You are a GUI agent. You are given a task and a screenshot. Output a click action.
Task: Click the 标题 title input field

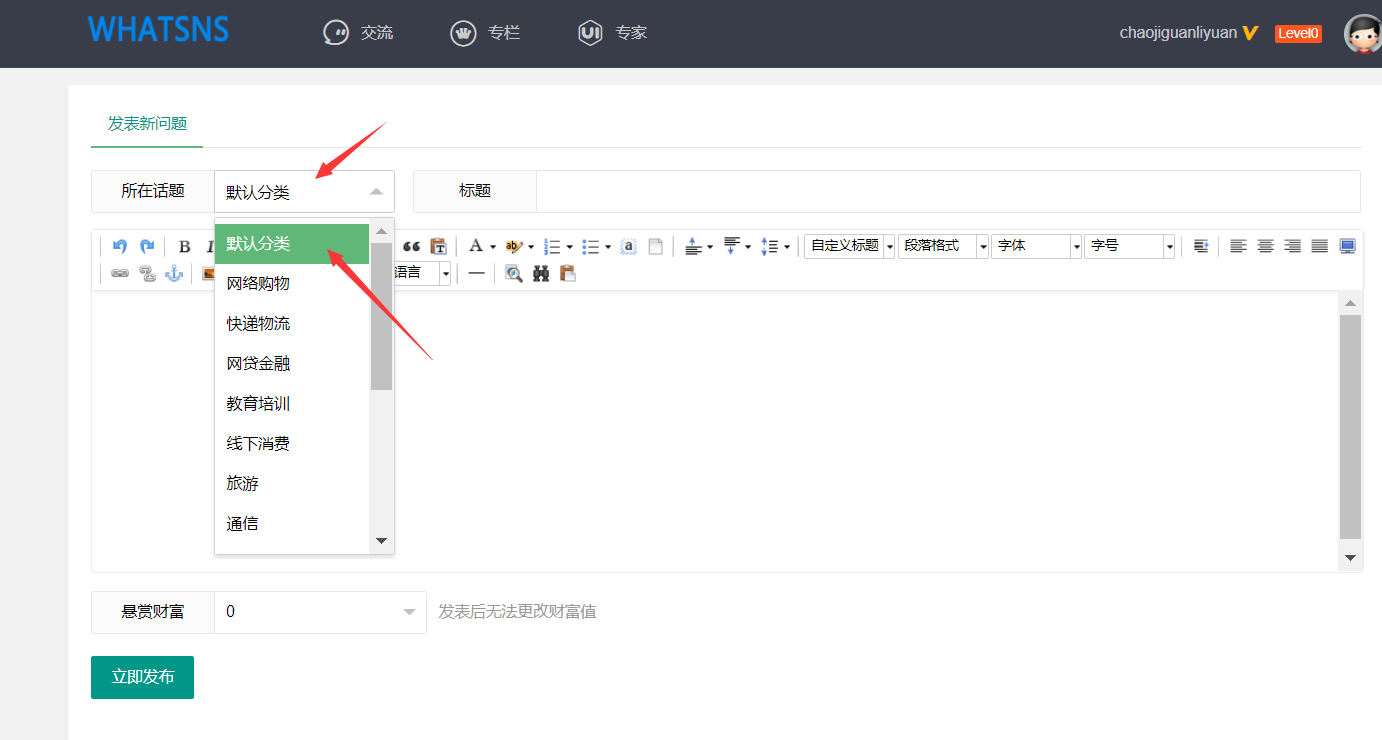click(947, 191)
